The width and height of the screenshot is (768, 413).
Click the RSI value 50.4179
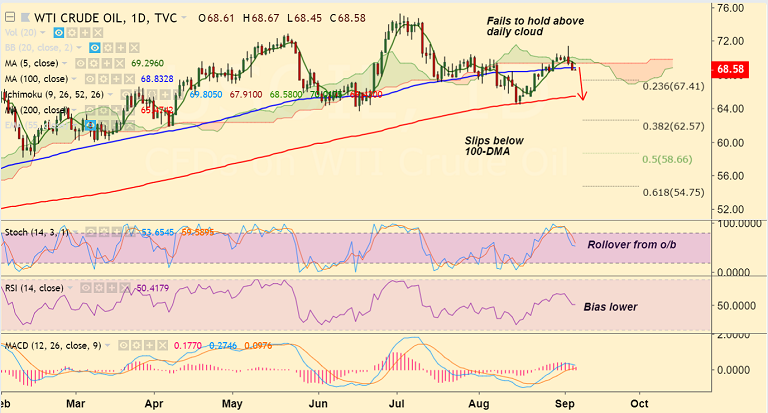(x=153, y=288)
